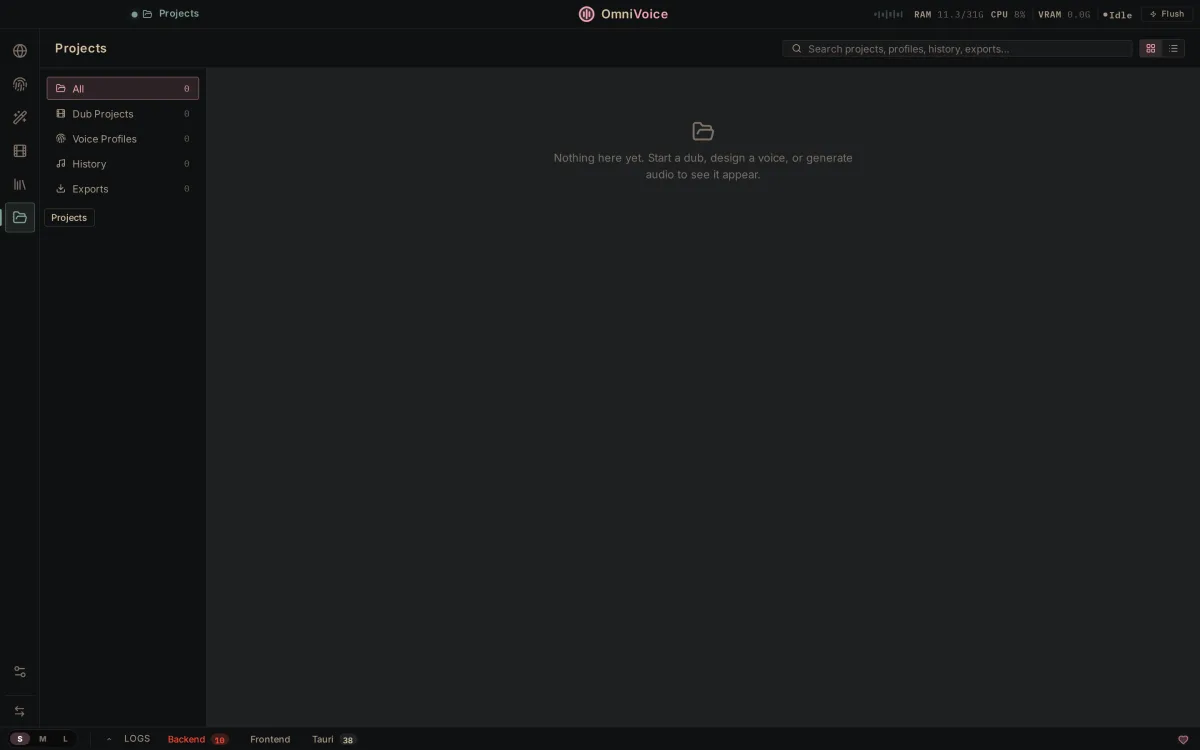Click the Projects tooltip label

point(69,217)
